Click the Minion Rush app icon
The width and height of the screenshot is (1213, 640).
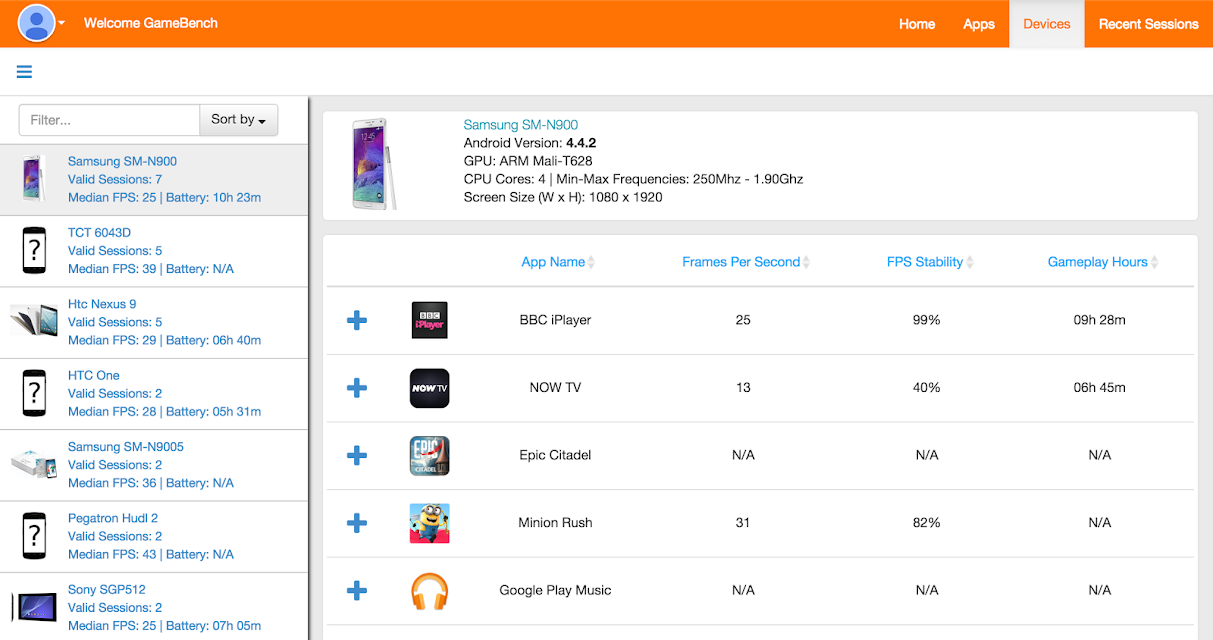click(x=429, y=523)
